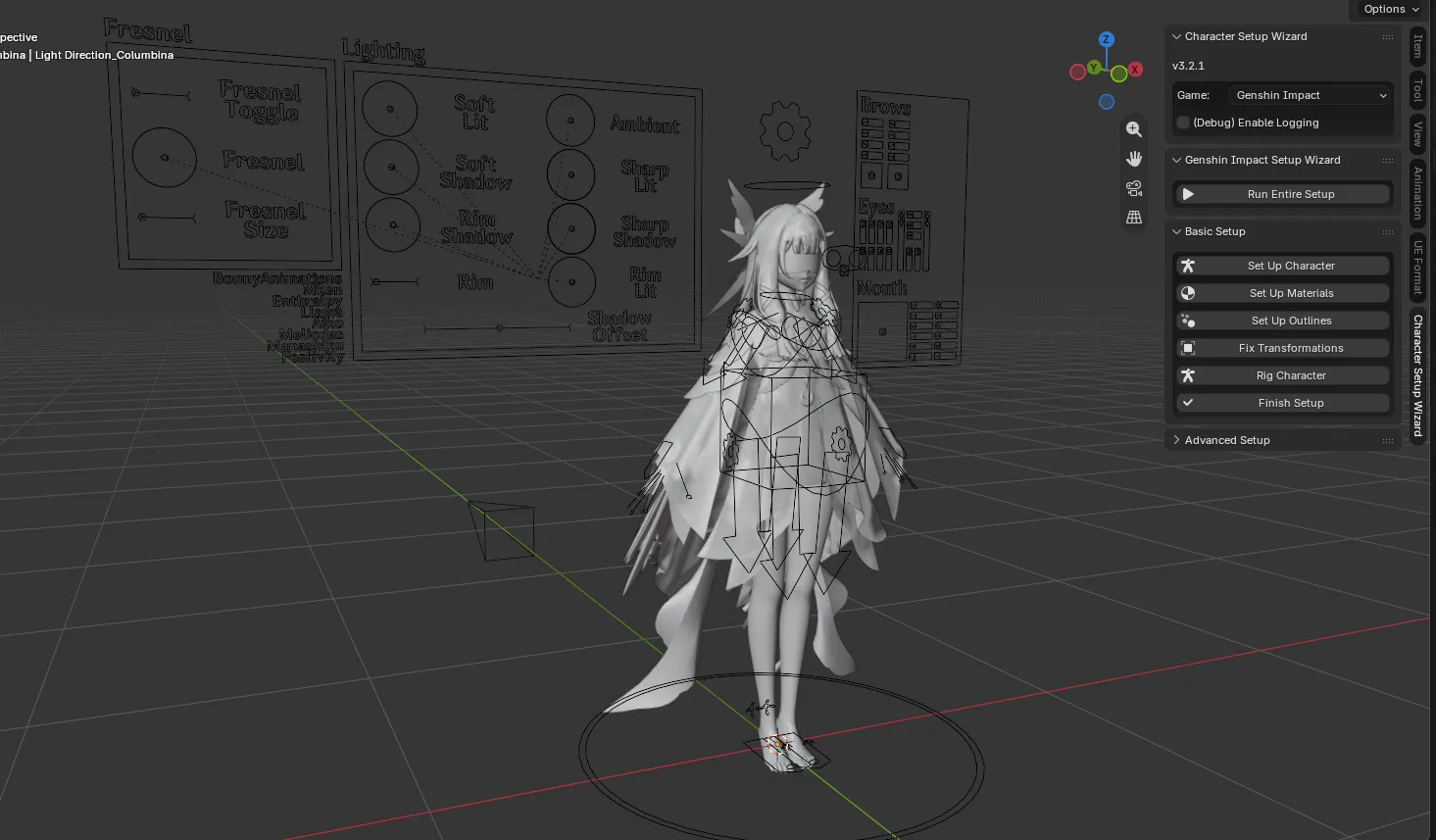Click the Finish Setup checkmark icon
This screenshot has width=1436, height=840.
tap(1188, 403)
